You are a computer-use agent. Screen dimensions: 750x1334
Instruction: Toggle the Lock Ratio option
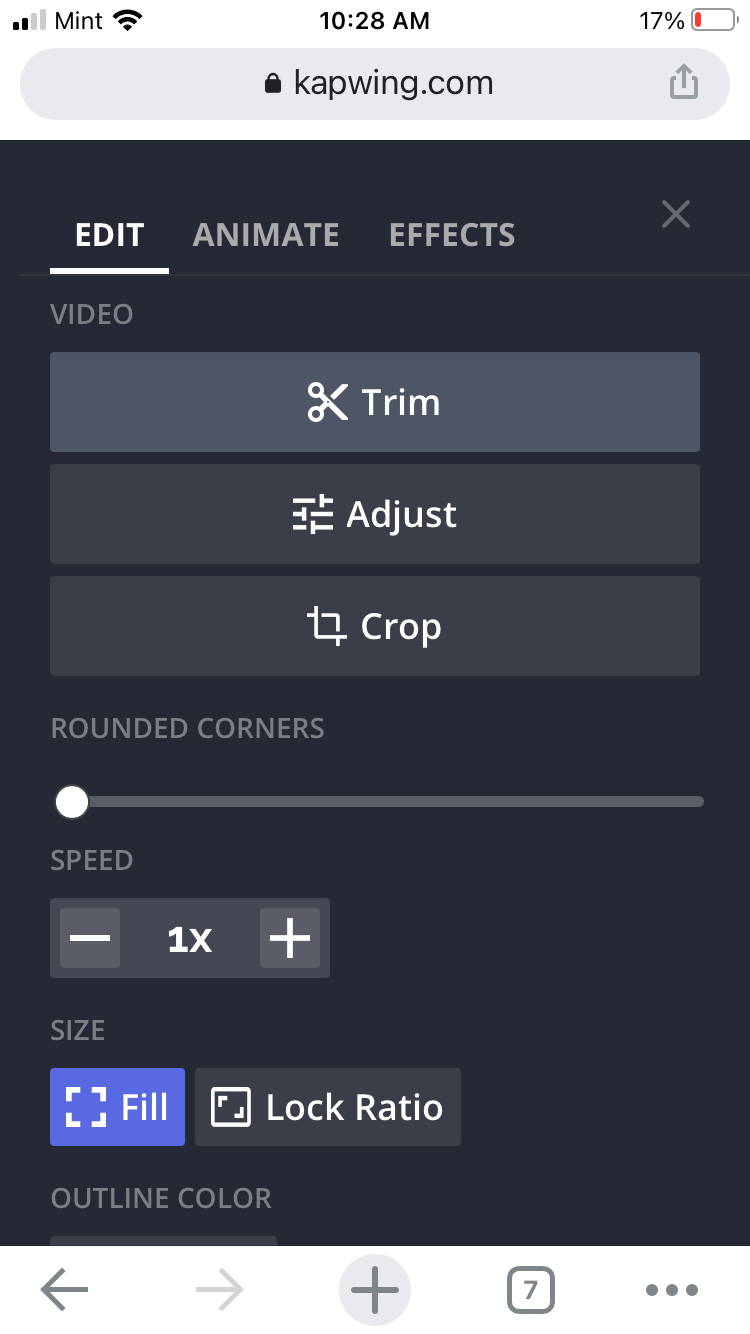[x=328, y=1107]
